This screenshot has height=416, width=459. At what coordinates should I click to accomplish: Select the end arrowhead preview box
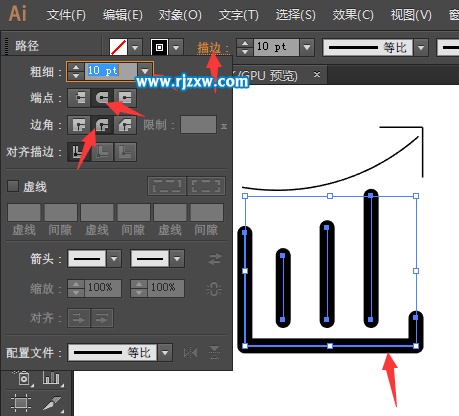[x=150, y=259]
